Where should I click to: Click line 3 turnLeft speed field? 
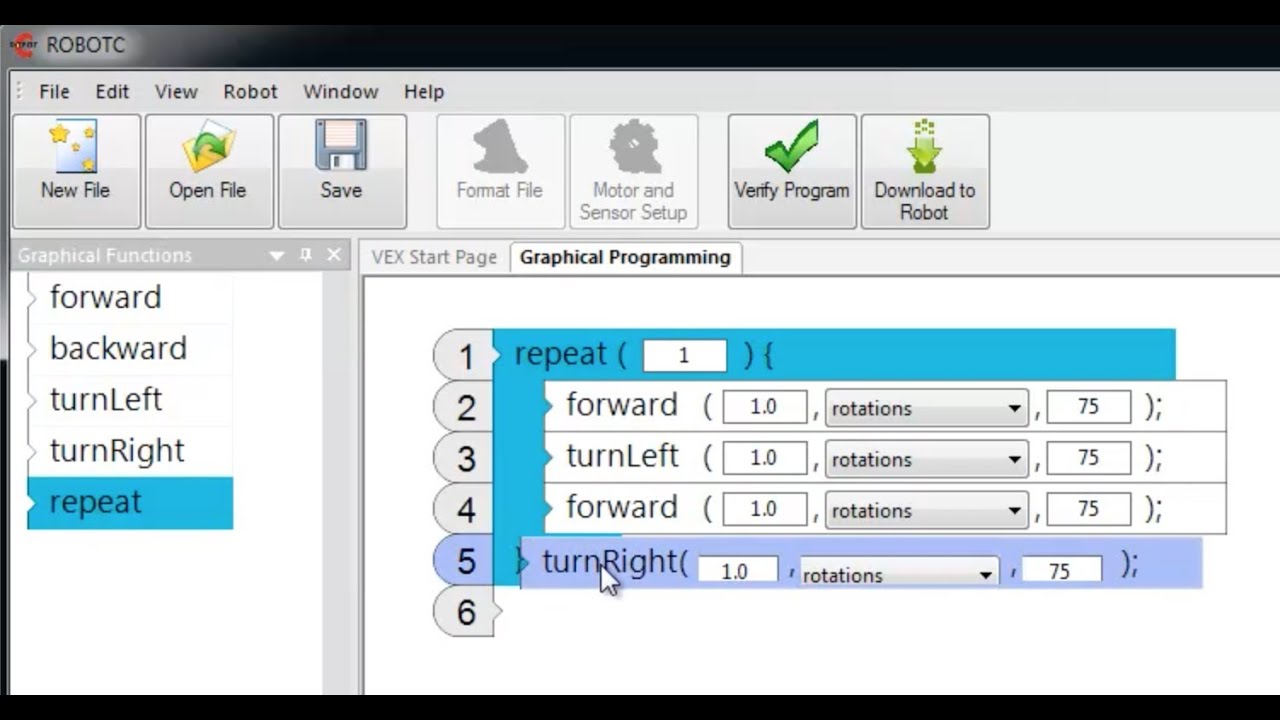[x=1089, y=458]
